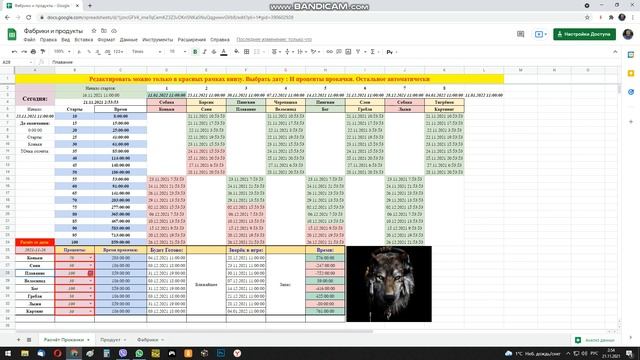Open Viber from the taskbar
This screenshot has width=640, height=360.
[123, 353]
